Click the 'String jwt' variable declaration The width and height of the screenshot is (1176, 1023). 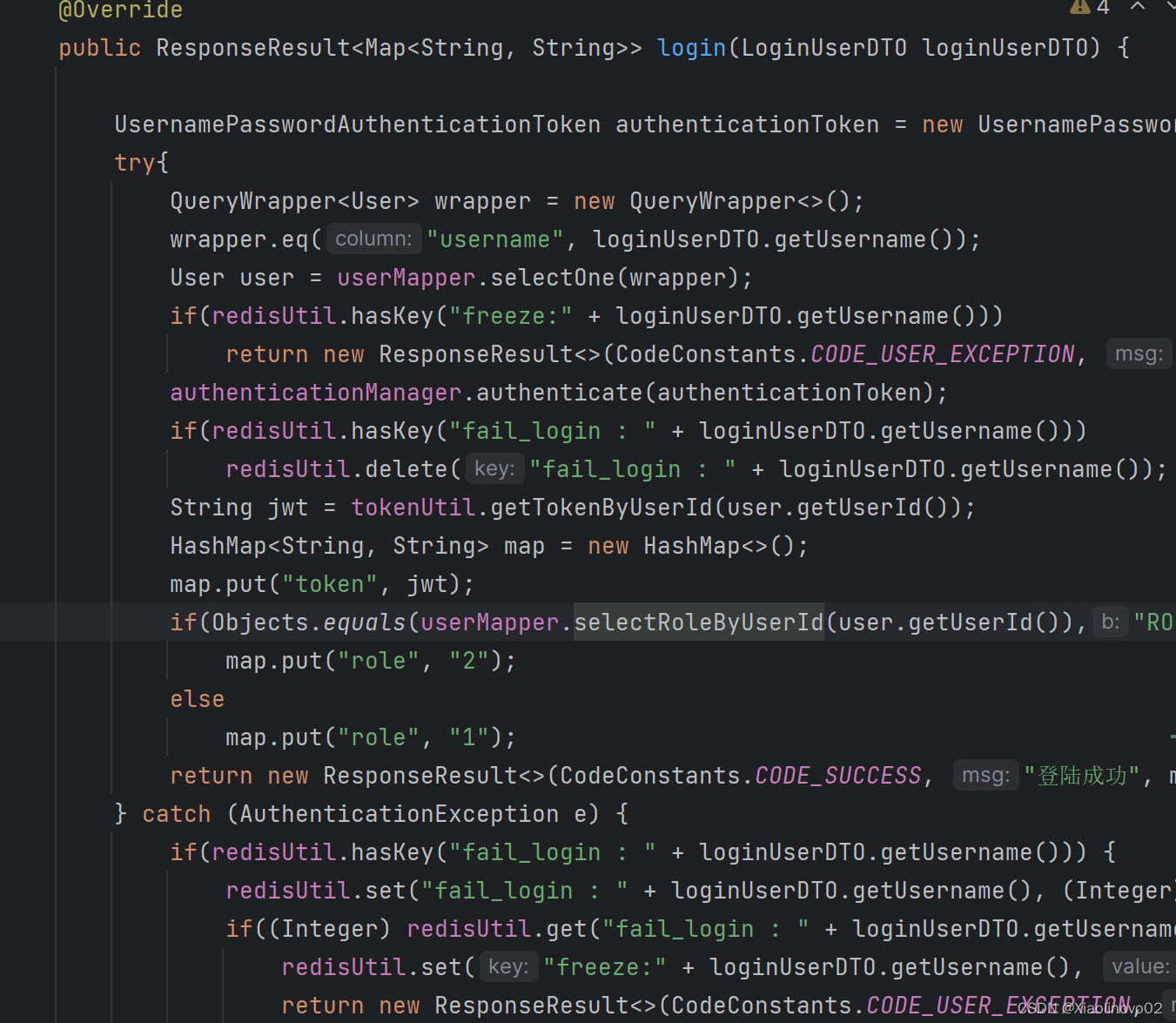(239, 508)
